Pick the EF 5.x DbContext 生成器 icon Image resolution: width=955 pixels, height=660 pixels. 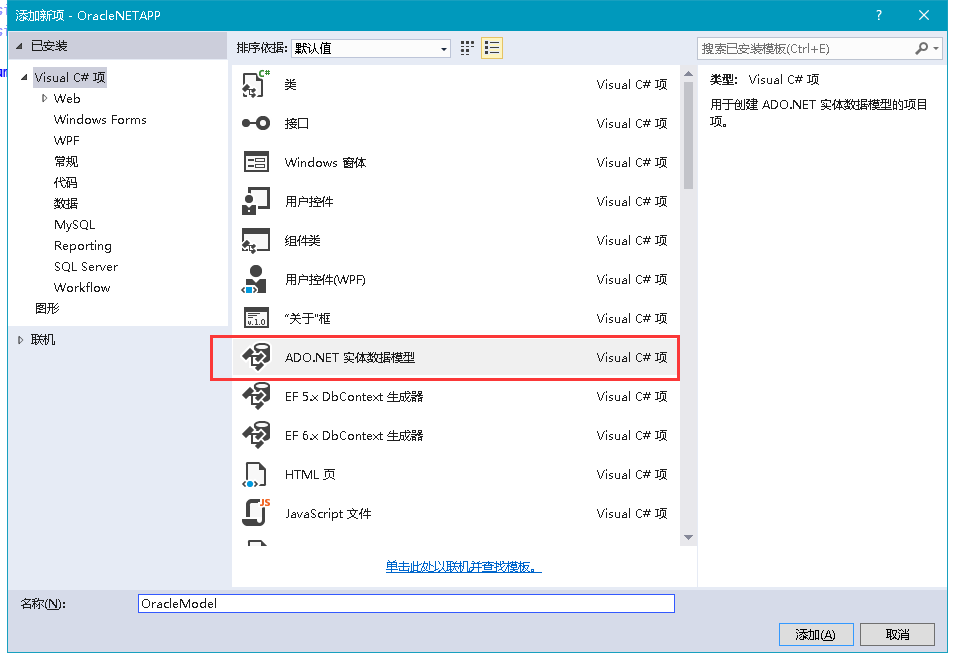click(x=256, y=396)
